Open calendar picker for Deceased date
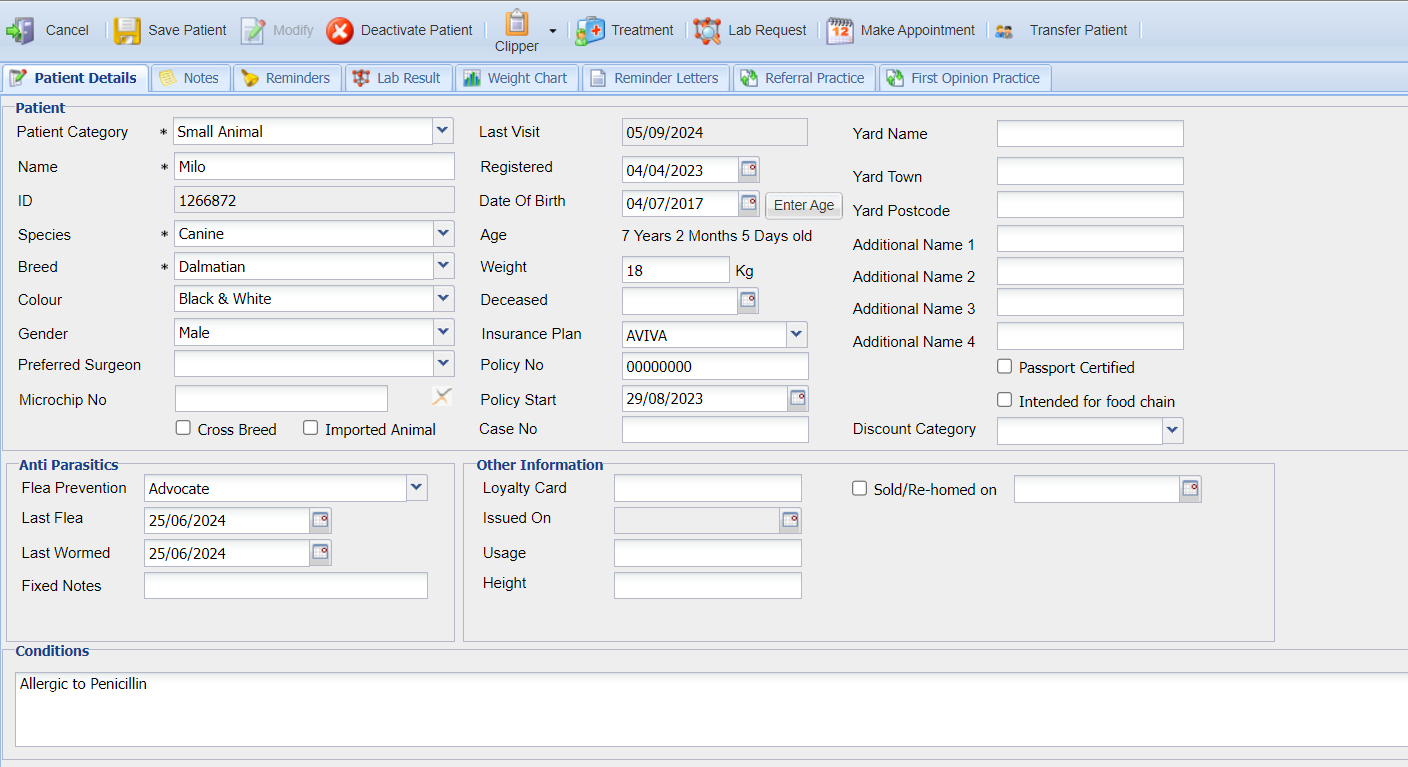 click(x=748, y=300)
